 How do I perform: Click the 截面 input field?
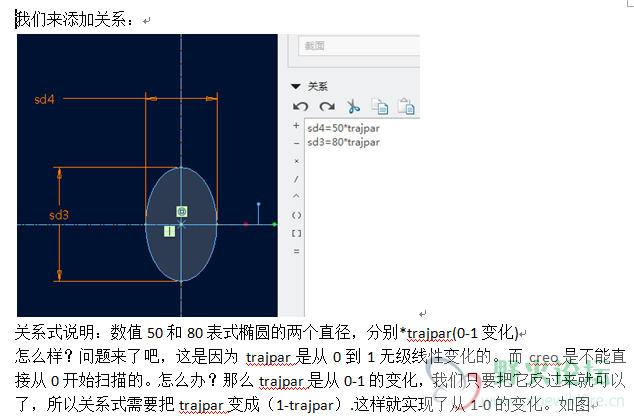pos(359,46)
